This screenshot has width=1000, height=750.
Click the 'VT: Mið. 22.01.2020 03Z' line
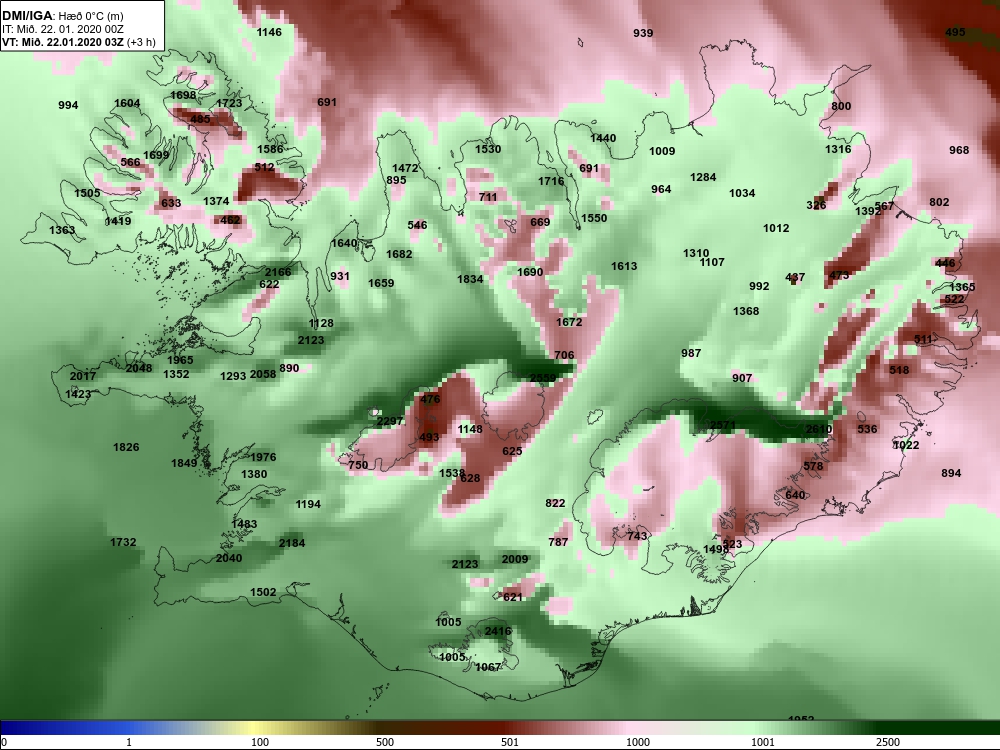(x=64, y=42)
